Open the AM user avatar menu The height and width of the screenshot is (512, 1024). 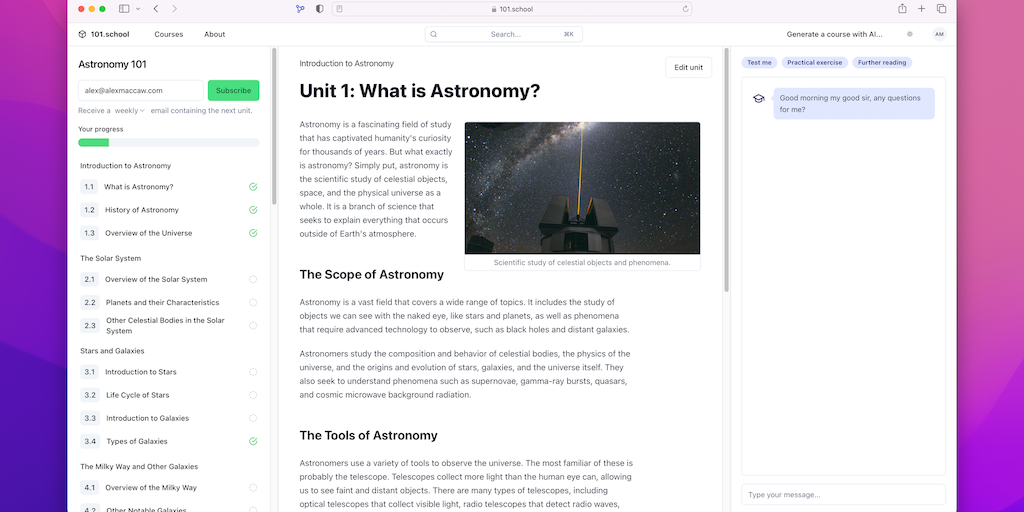(938, 34)
